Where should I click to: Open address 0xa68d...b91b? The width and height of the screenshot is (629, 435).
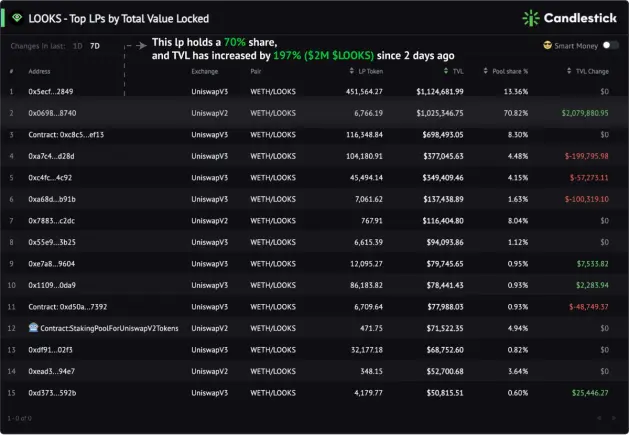pos(52,199)
